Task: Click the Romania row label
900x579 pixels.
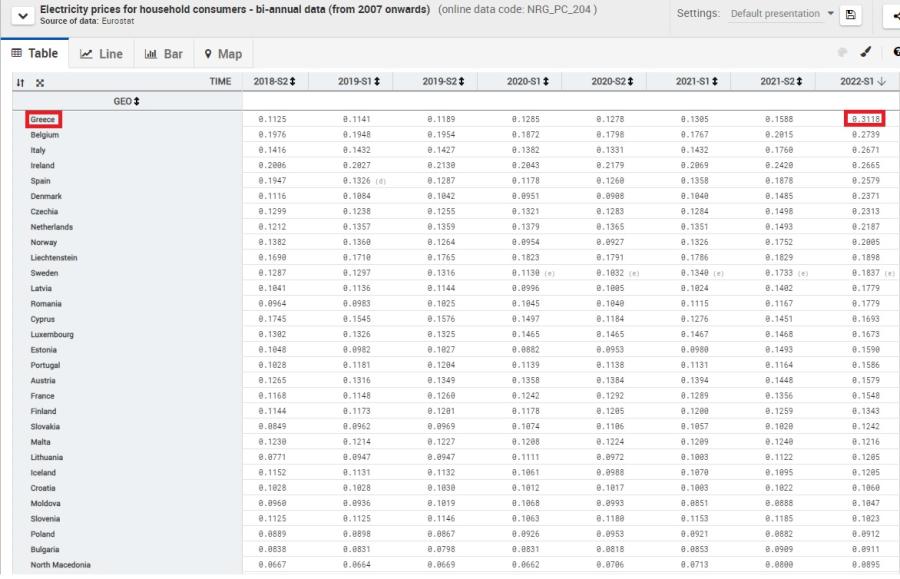Action: point(46,304)
